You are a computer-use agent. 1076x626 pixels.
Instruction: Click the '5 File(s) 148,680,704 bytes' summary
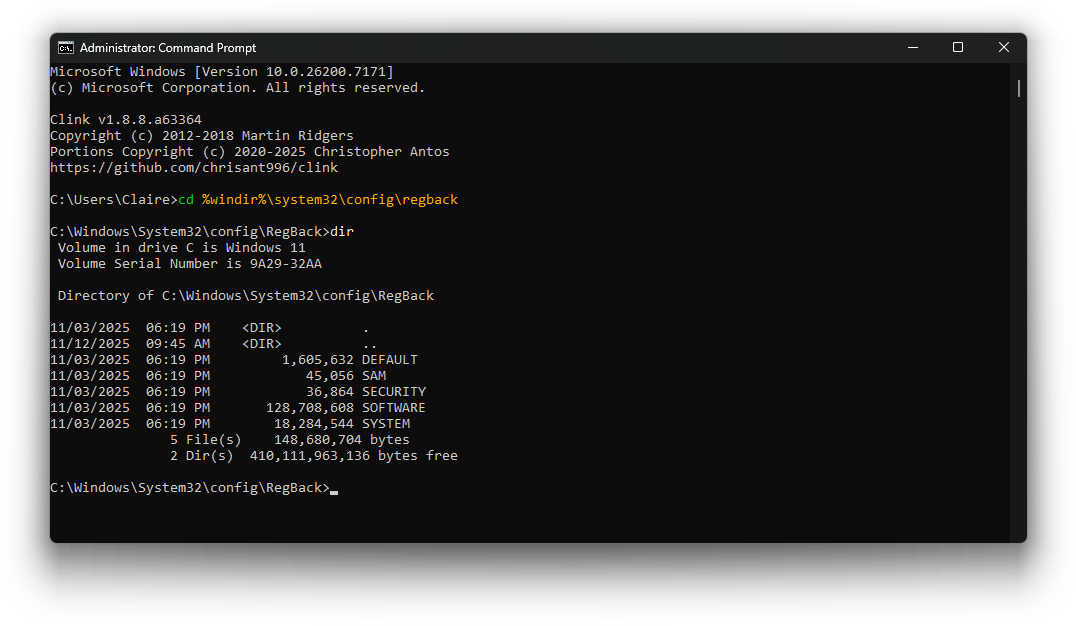point(290,440)
